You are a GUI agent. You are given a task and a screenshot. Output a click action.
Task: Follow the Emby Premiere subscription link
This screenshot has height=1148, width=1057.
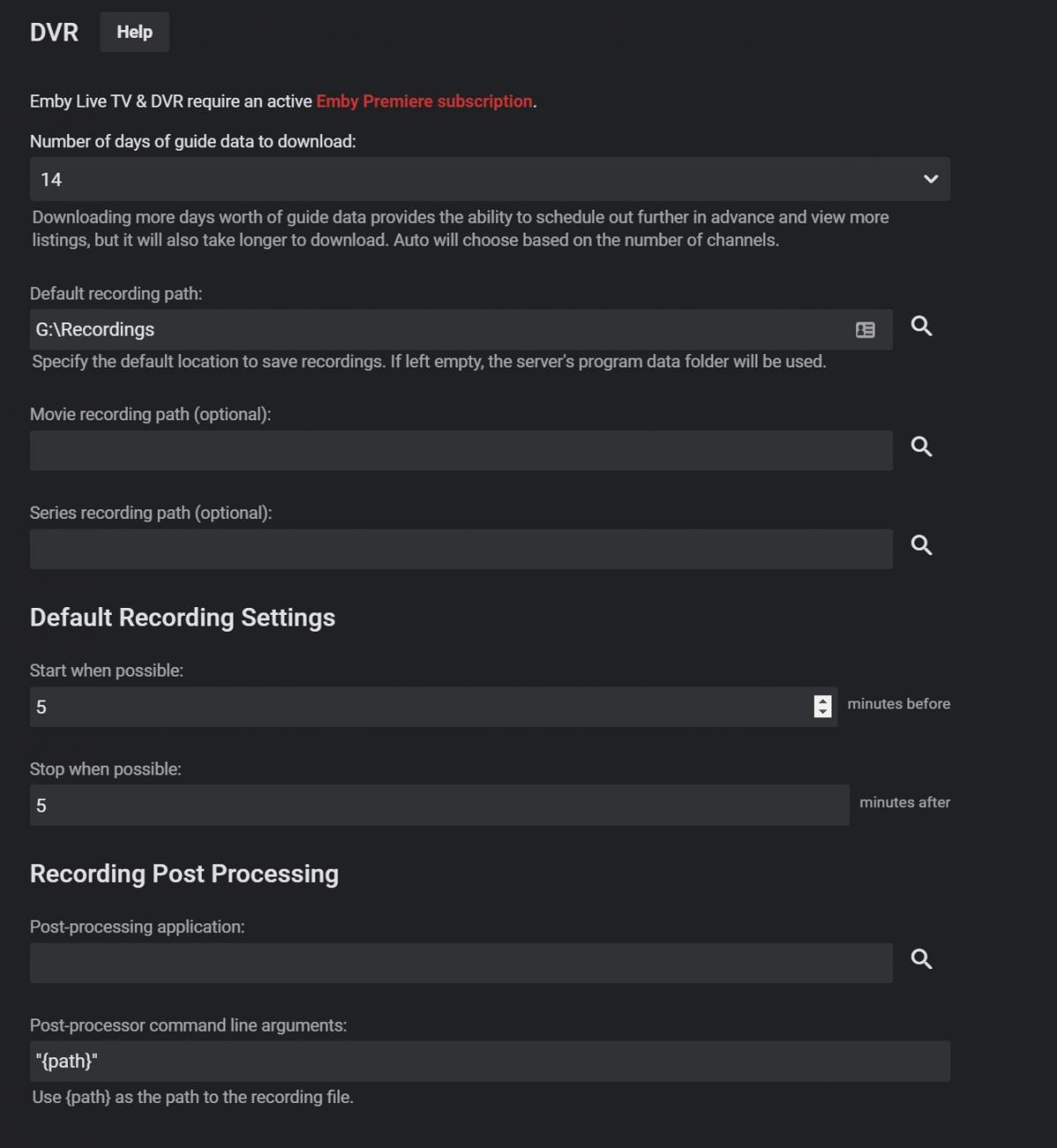[x=424, y=101]
